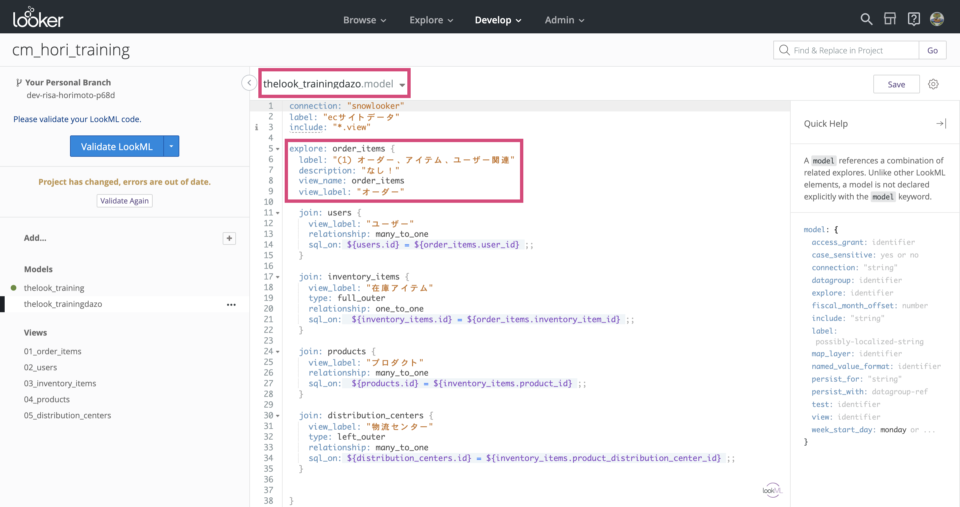Click 'Please validate your LookML code' link
Image resolution: width=960 pixels, height=507 pixels.
click(77, 119)
